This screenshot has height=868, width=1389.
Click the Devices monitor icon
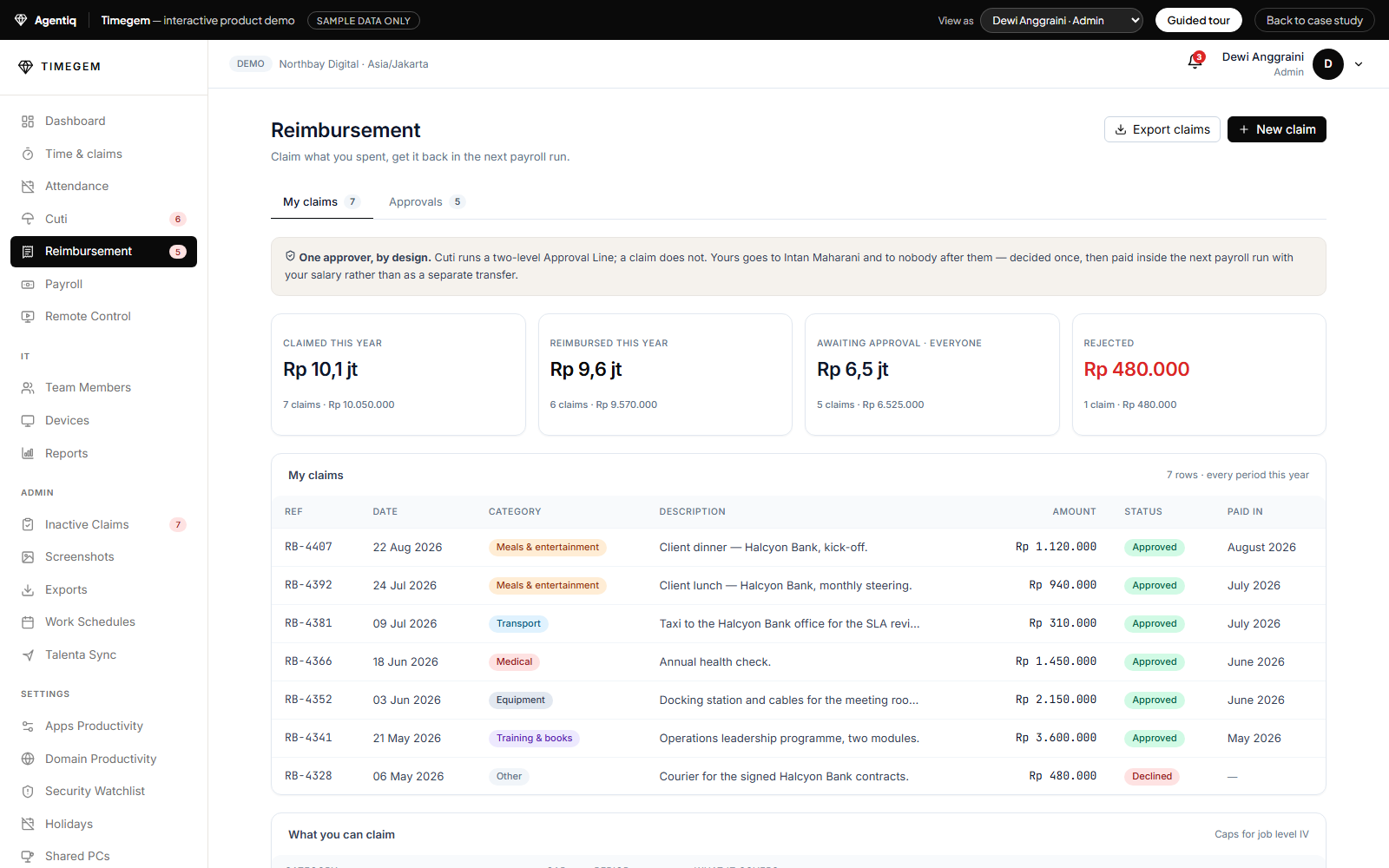(28, 421)
